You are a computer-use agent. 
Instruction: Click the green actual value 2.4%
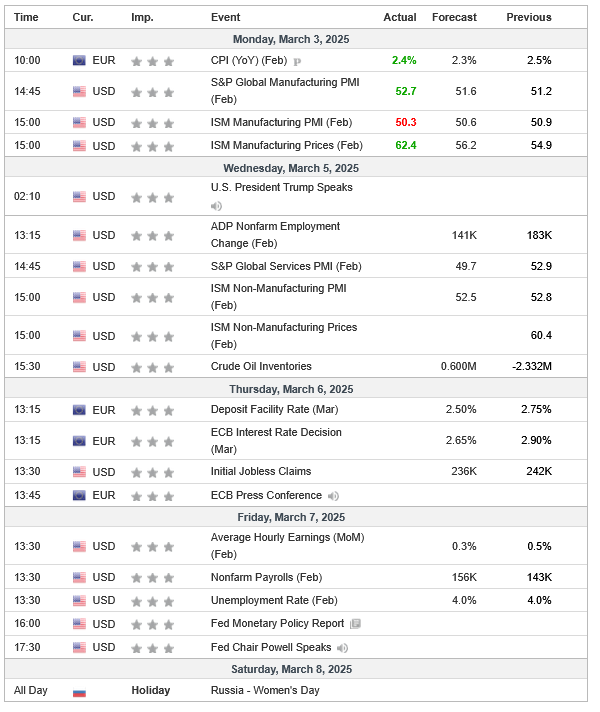404,60
